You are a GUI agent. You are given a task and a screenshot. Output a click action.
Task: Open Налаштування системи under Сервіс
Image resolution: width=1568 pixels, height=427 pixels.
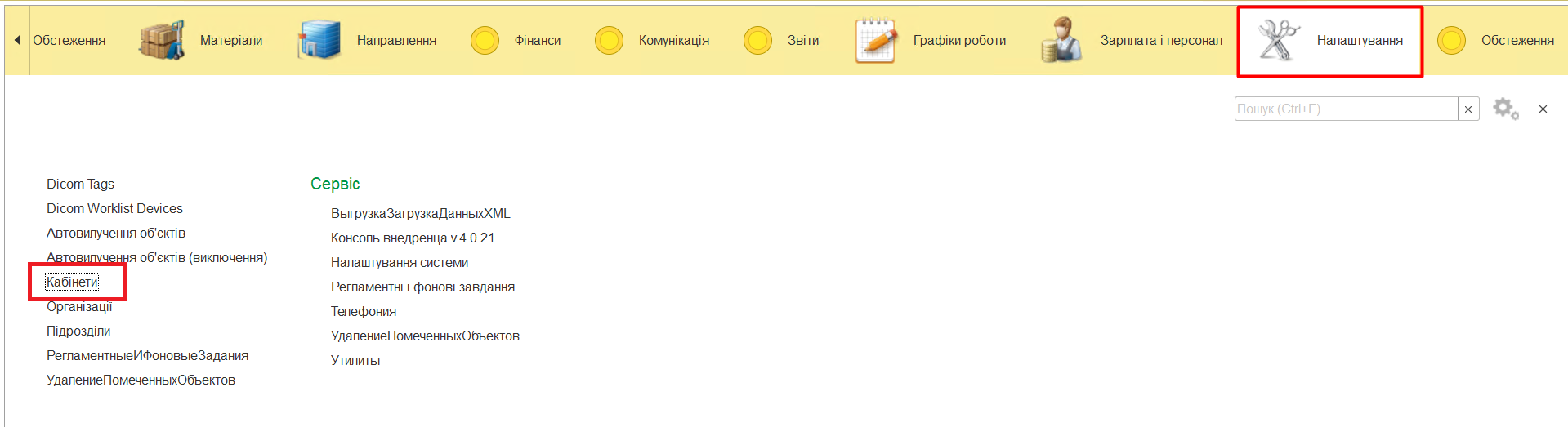[x=399, y=262]
